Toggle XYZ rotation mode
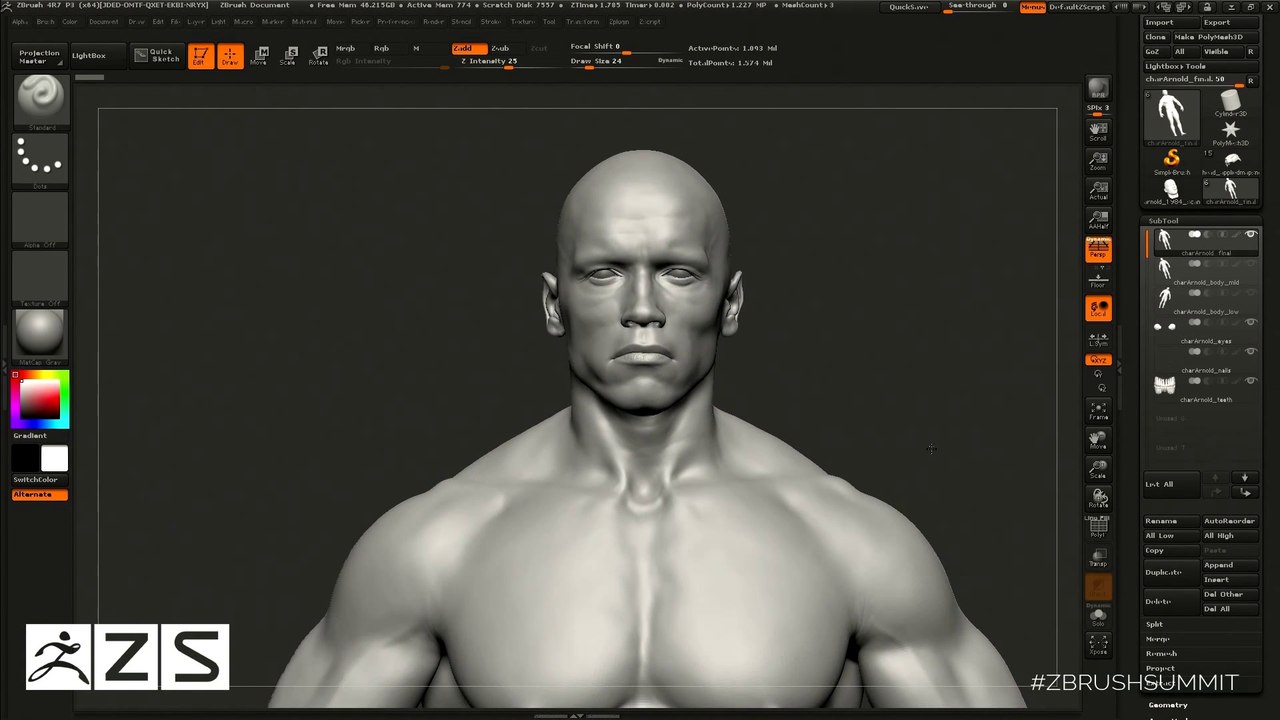The image size is (1280, 720). [1098, 360]
